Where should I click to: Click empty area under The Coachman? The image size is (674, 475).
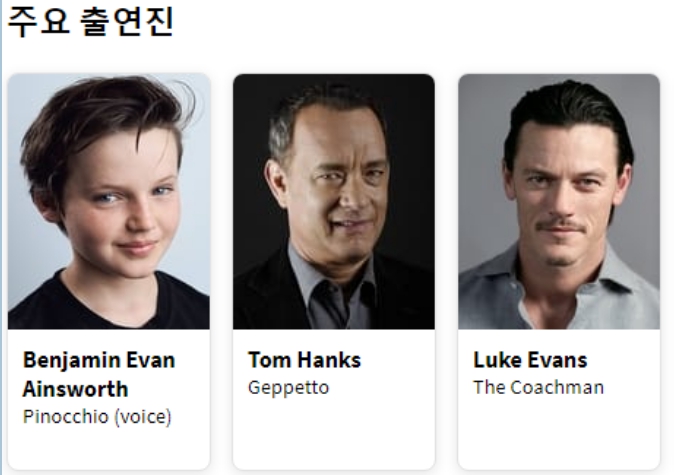point(559,434)
